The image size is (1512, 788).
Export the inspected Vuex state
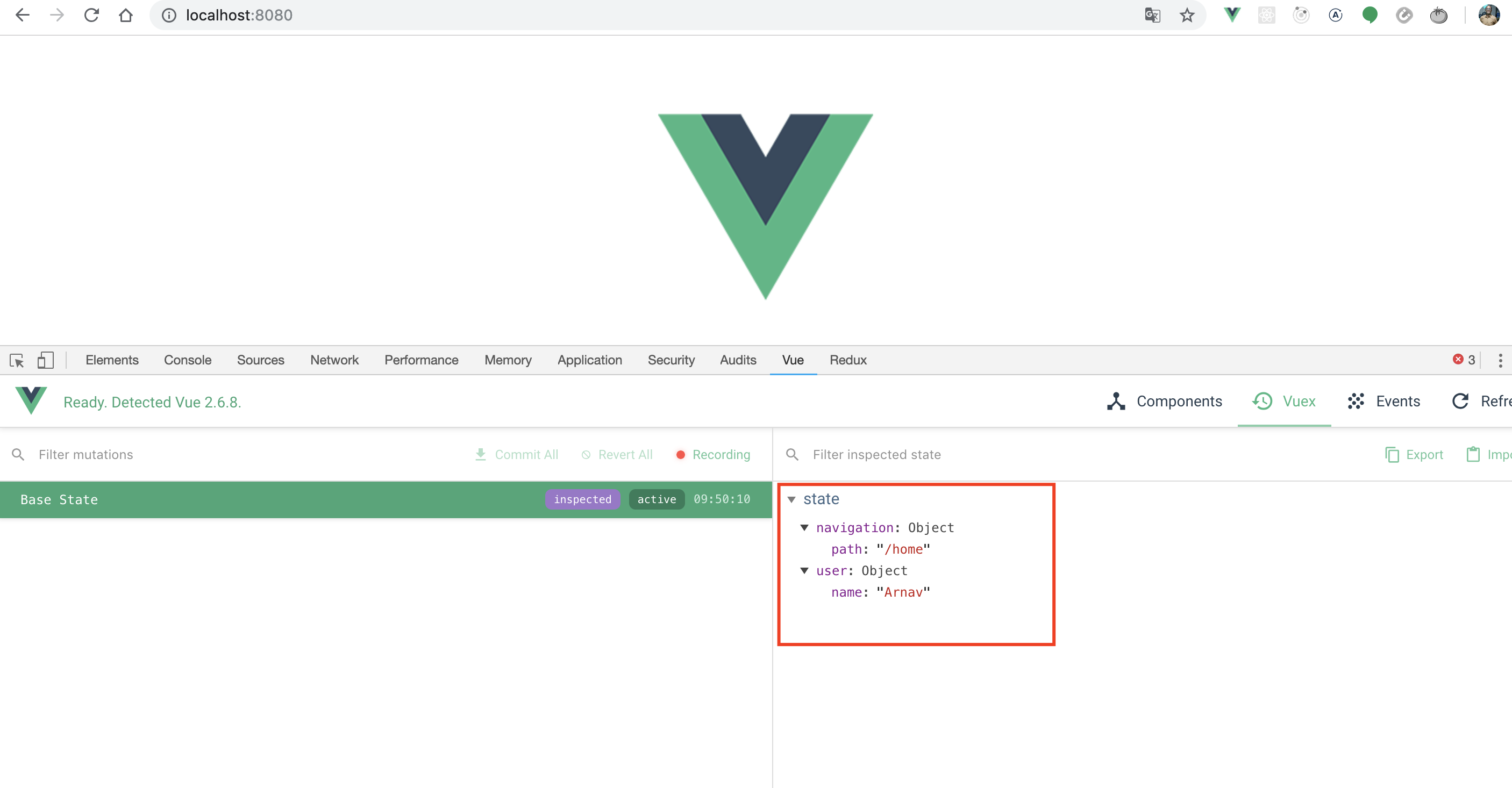pyautogui.click(x=1414, y=454)
